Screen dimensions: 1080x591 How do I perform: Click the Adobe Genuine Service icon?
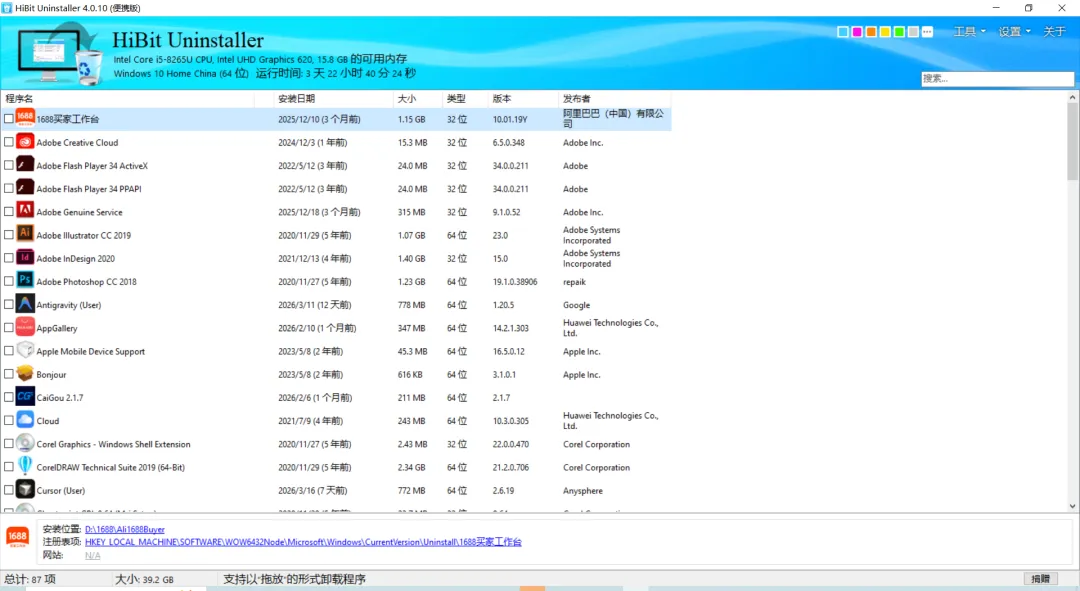tap(25, 211)
